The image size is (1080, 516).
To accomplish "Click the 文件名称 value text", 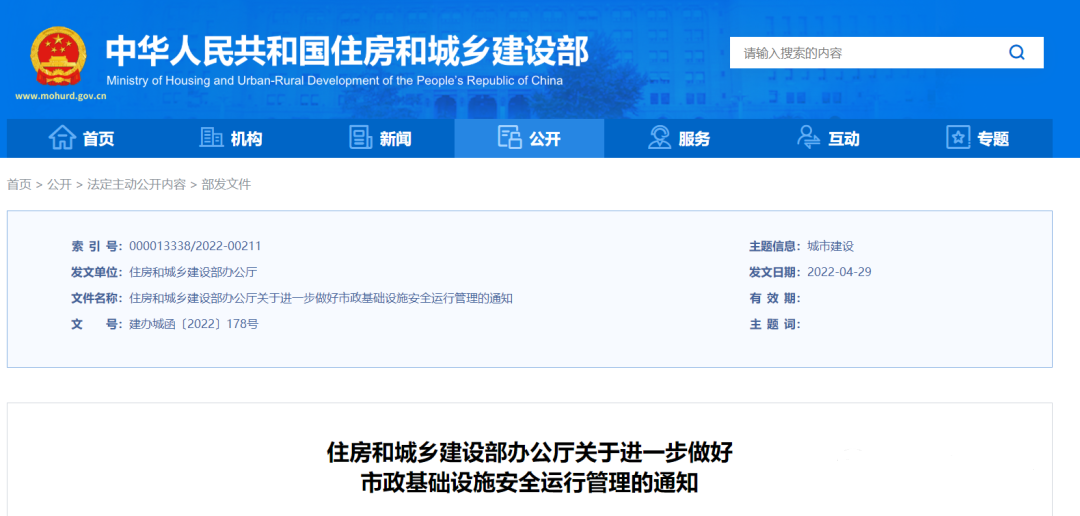I will coord(321,298).
